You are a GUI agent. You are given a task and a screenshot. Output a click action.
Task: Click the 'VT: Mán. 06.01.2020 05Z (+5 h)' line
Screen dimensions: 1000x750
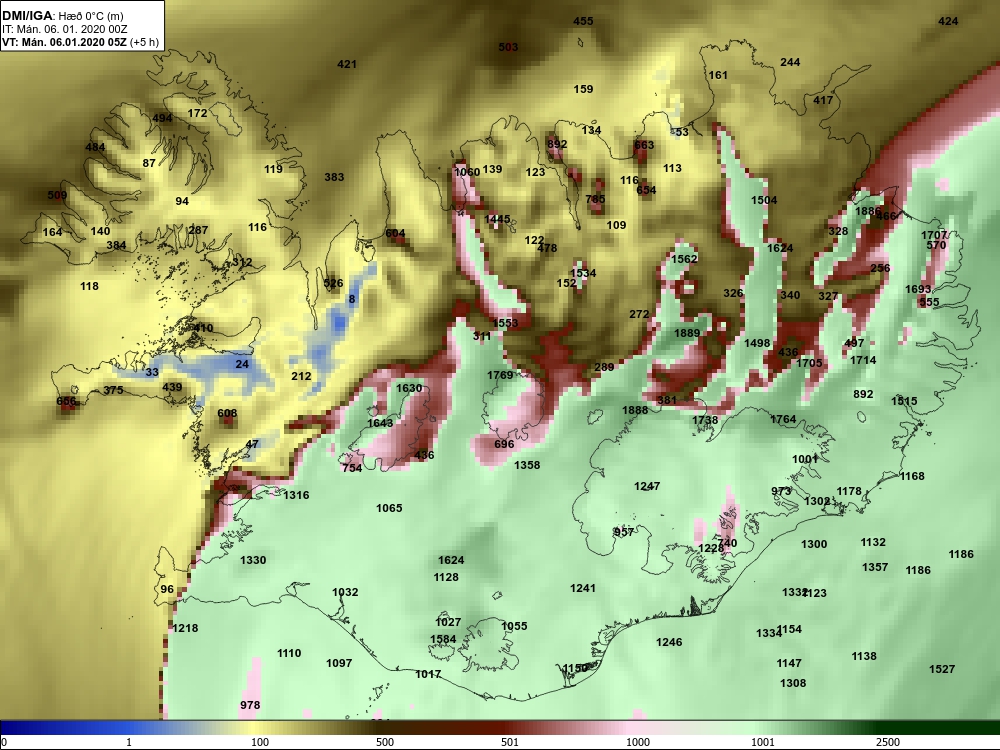tap(80, 43)
